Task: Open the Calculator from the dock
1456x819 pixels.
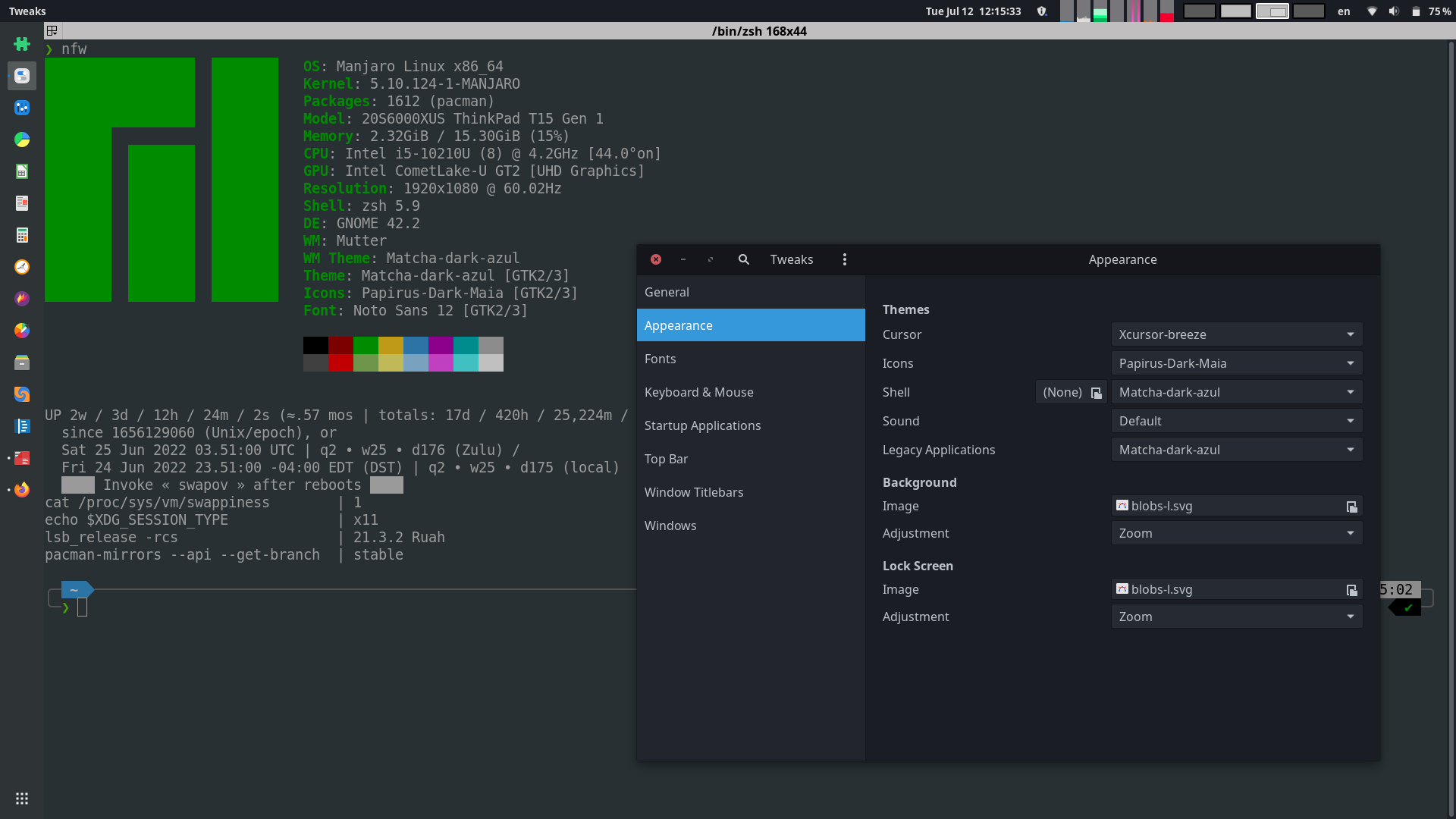Action: [21, 235]
